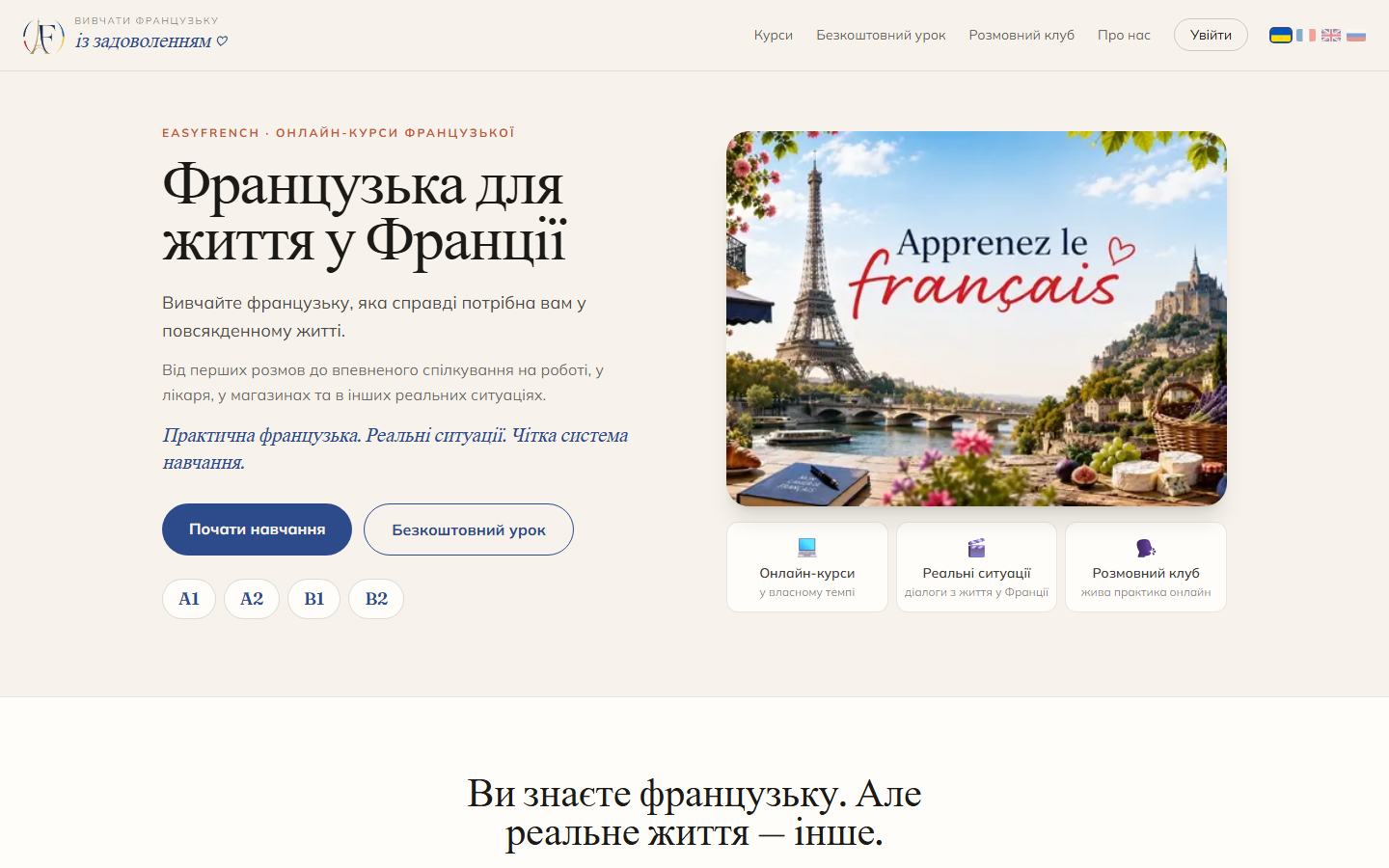Click the EasyFrench logo in the header
Image resolution: width=1389 pixels, height=868 pixels.
point(43,36)
